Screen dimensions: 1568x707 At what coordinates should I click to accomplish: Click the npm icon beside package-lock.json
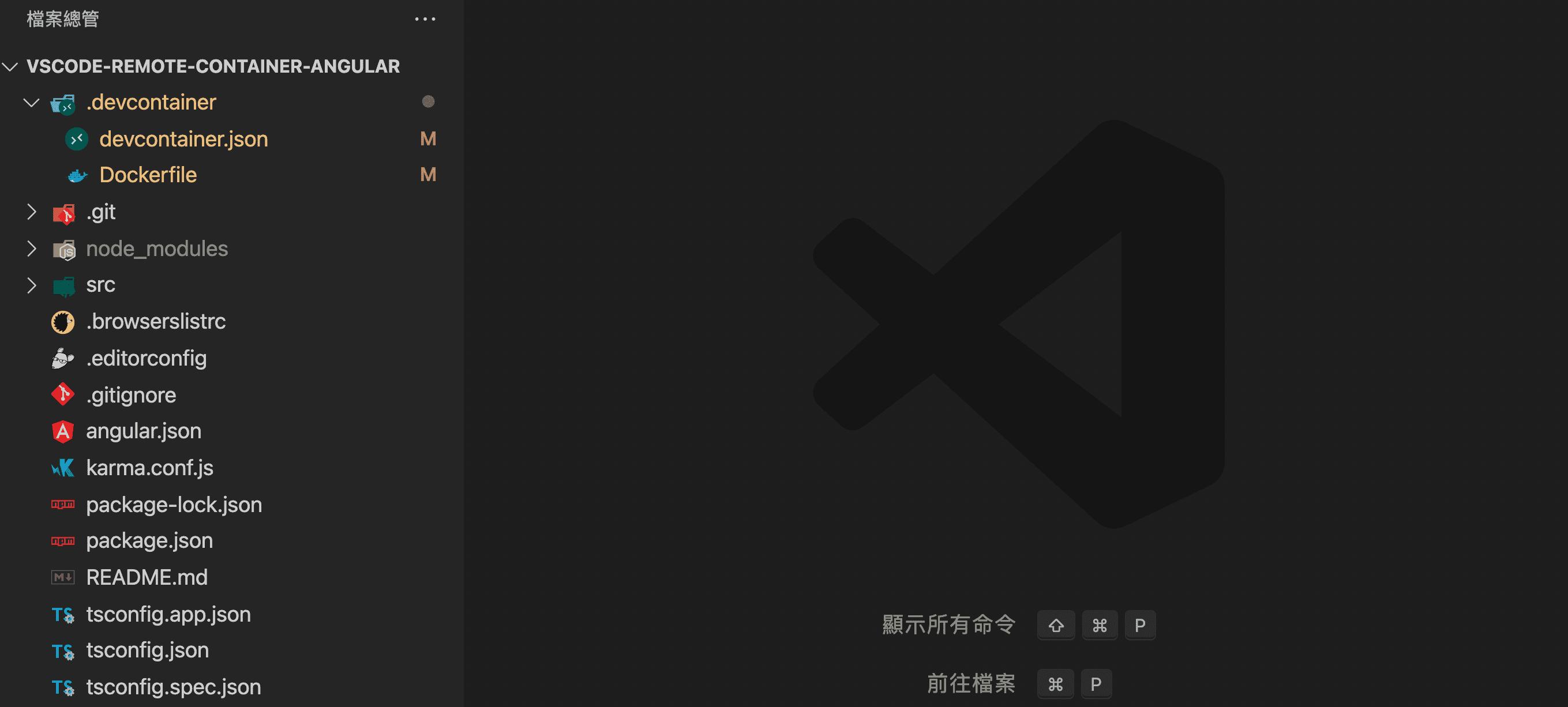point(63,505)
